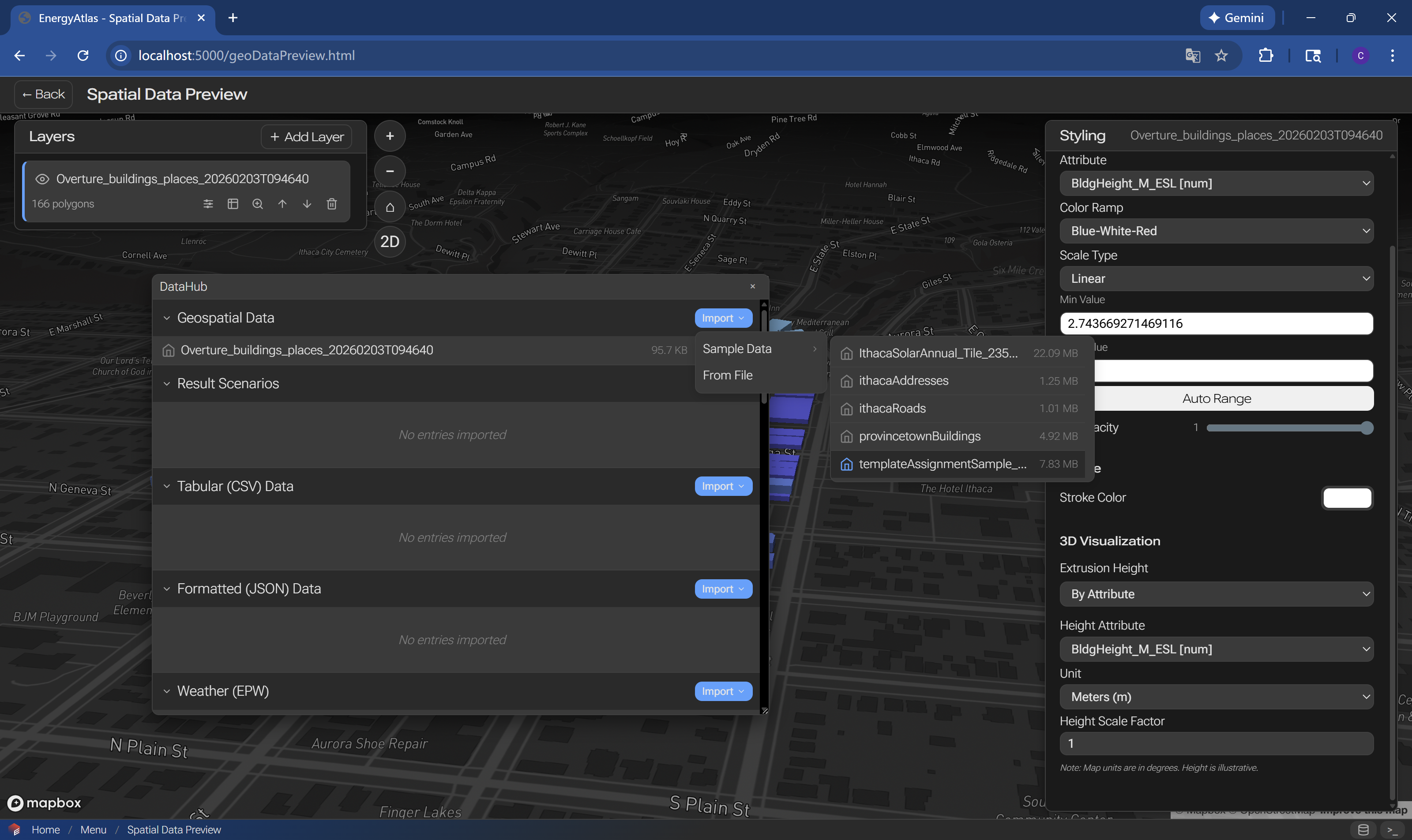This screenshot has height=840, width=1412.
Task: Click the Min Value input field
Action: 1216,323
